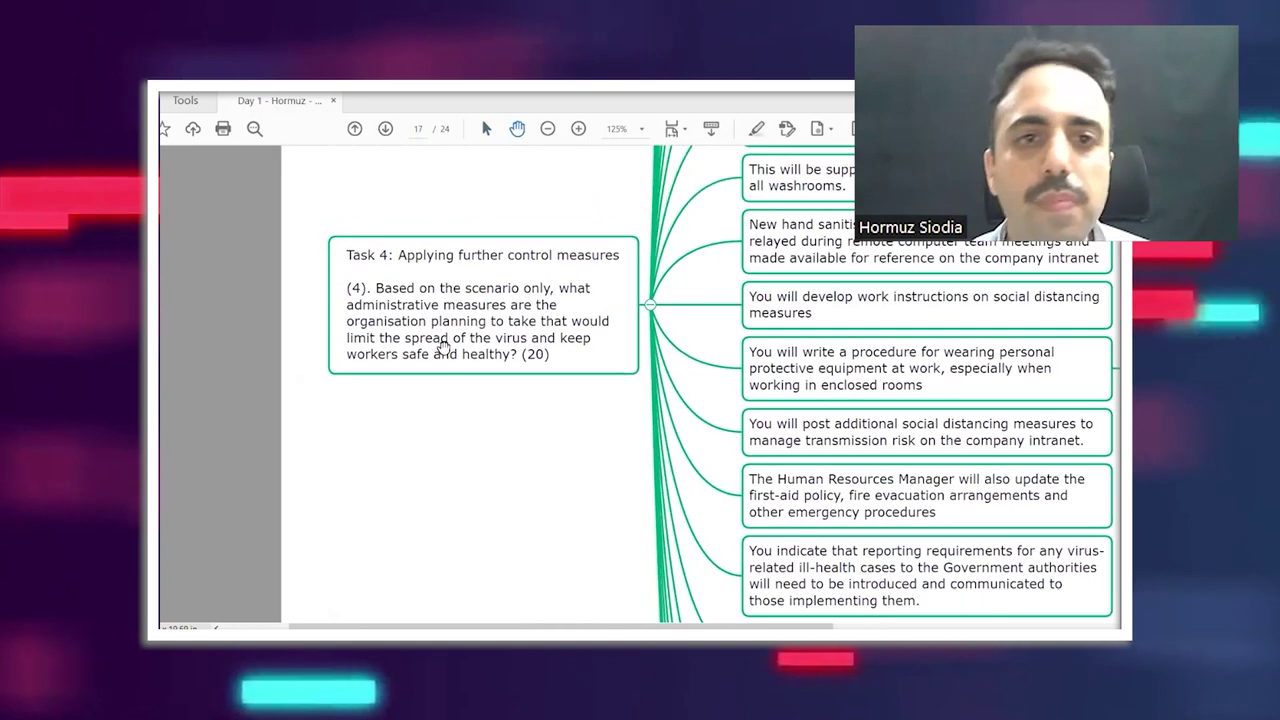Viewport: 1280px width, 720px height.
Task: Zoom in with the plus icon
Action: (x=578, y=129)
